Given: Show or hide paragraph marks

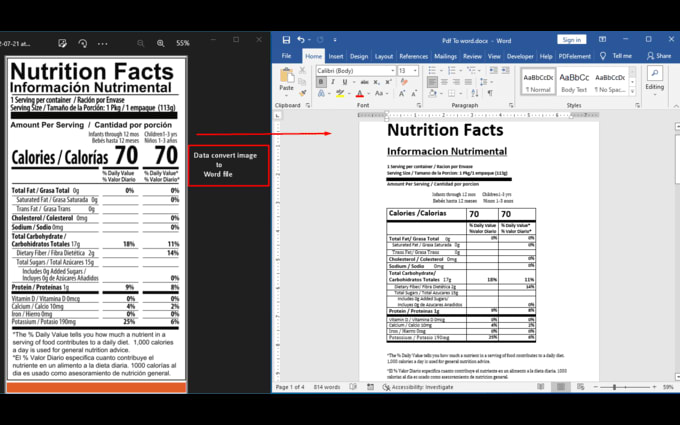Looking at the screenshot, I should pos(490,93).
